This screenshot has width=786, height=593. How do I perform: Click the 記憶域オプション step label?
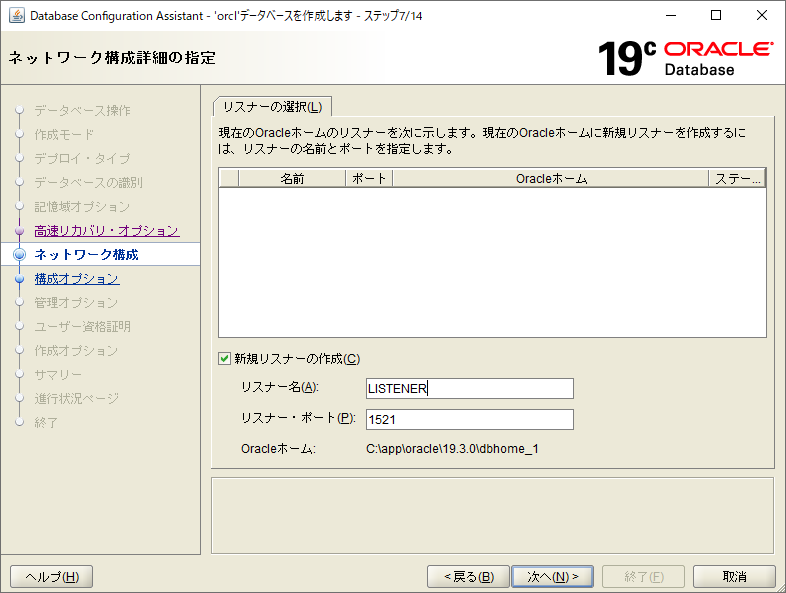click(82, 207)
